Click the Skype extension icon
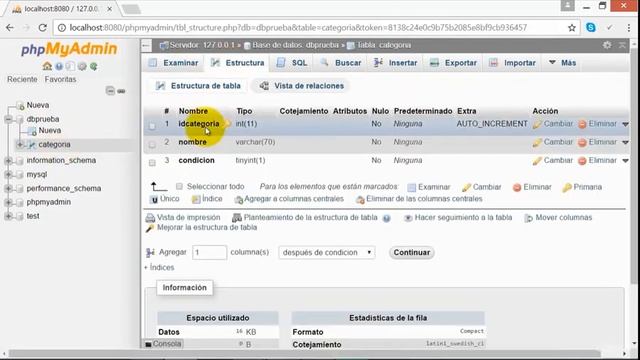 (x=590, y=27)
